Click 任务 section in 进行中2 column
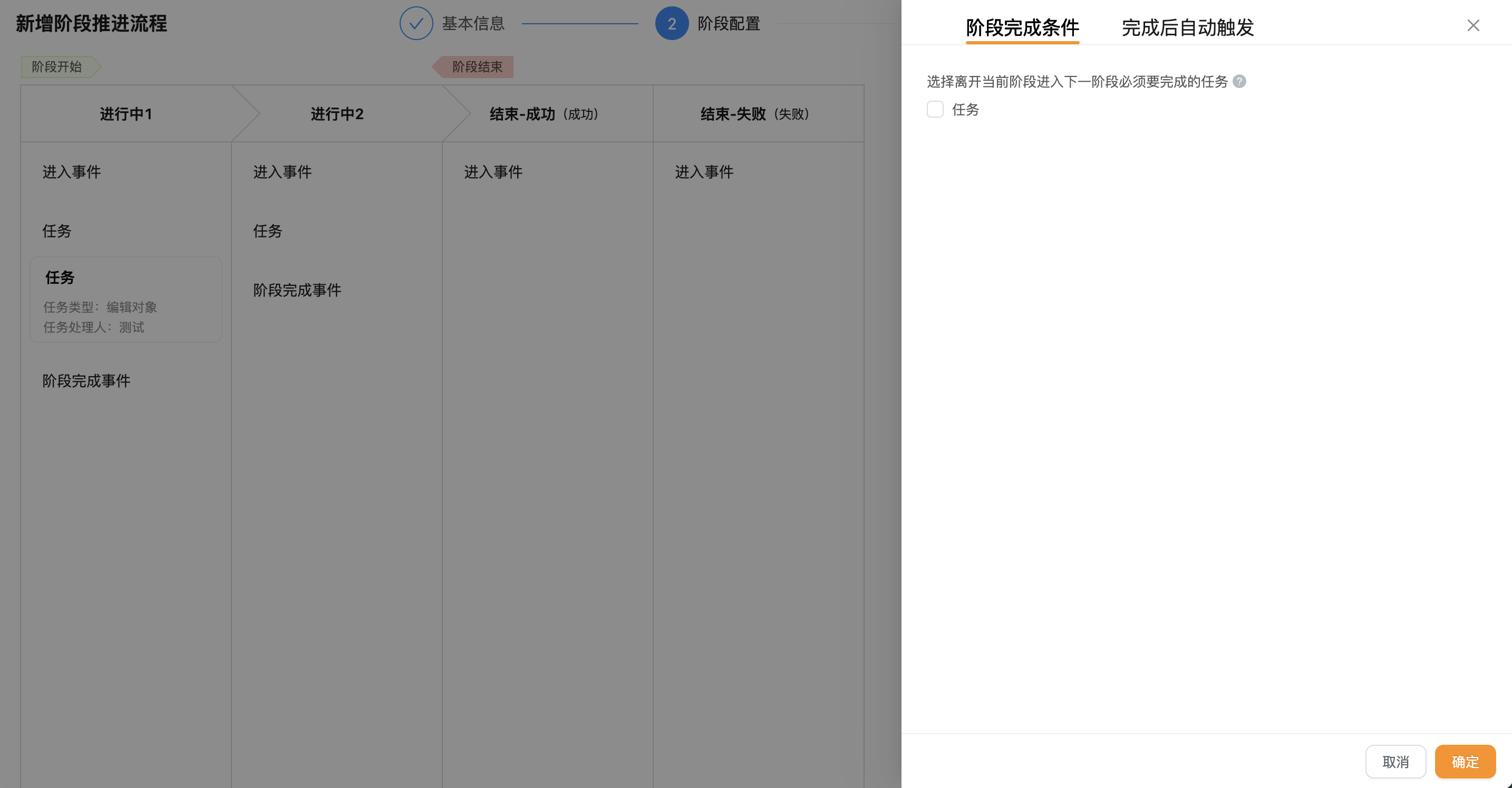 268,232
